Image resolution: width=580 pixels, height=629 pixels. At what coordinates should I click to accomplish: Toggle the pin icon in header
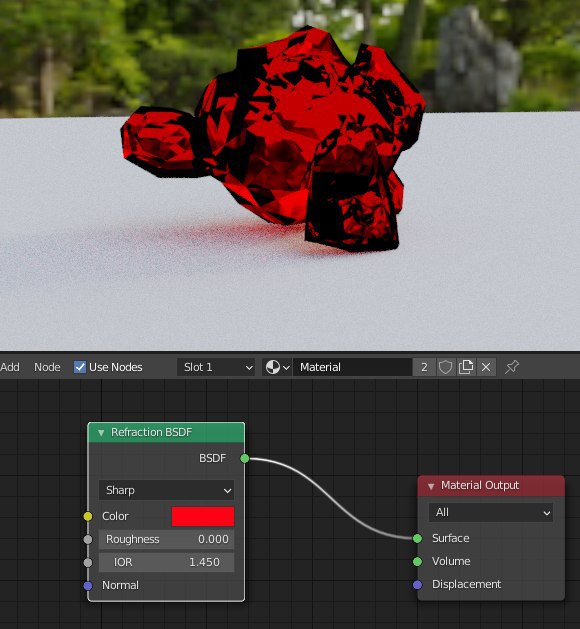(x=512, y=367)
